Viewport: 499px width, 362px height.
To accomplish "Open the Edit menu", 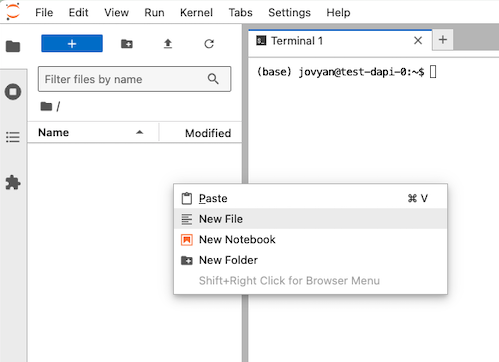I will pyautogui.click(x=78, y=12).
